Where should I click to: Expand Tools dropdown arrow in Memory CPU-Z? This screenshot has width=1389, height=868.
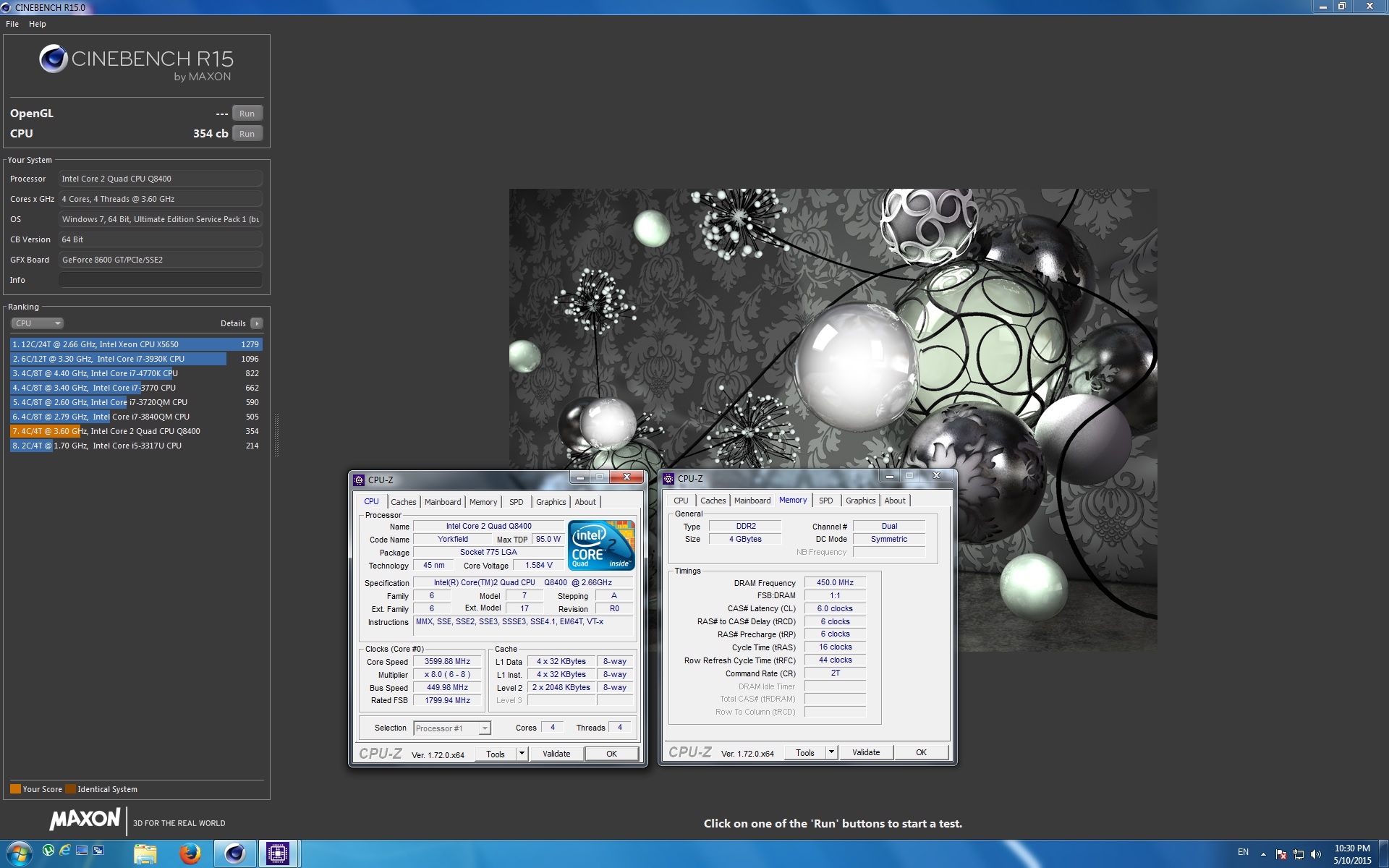click(x=831, y=752)
